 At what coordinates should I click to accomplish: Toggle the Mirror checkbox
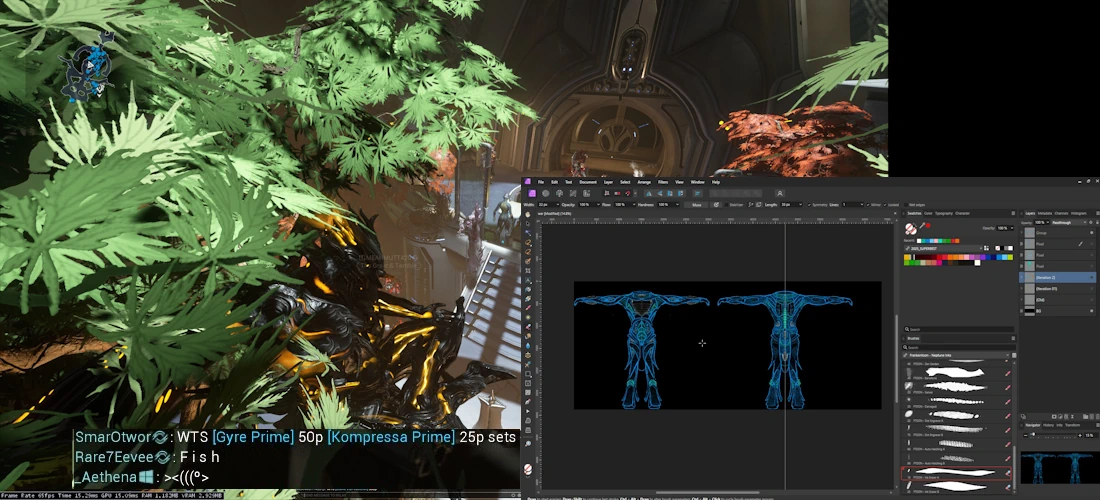tap(868, 205)
